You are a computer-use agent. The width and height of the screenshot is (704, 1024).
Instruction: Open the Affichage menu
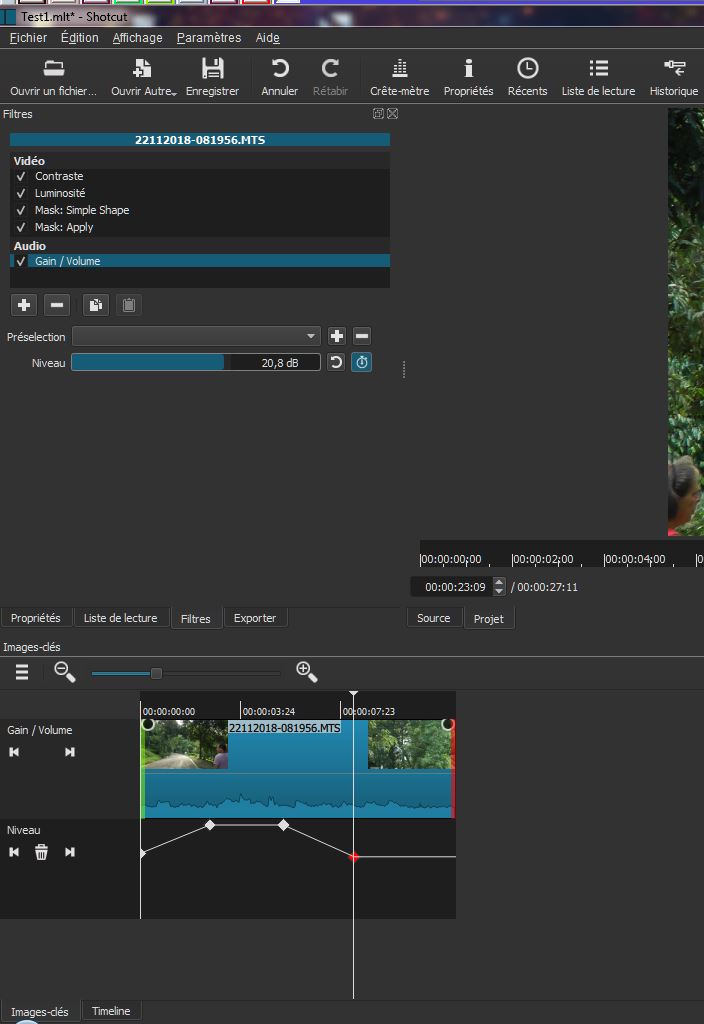pyautogui.click(x=137, y=38)
